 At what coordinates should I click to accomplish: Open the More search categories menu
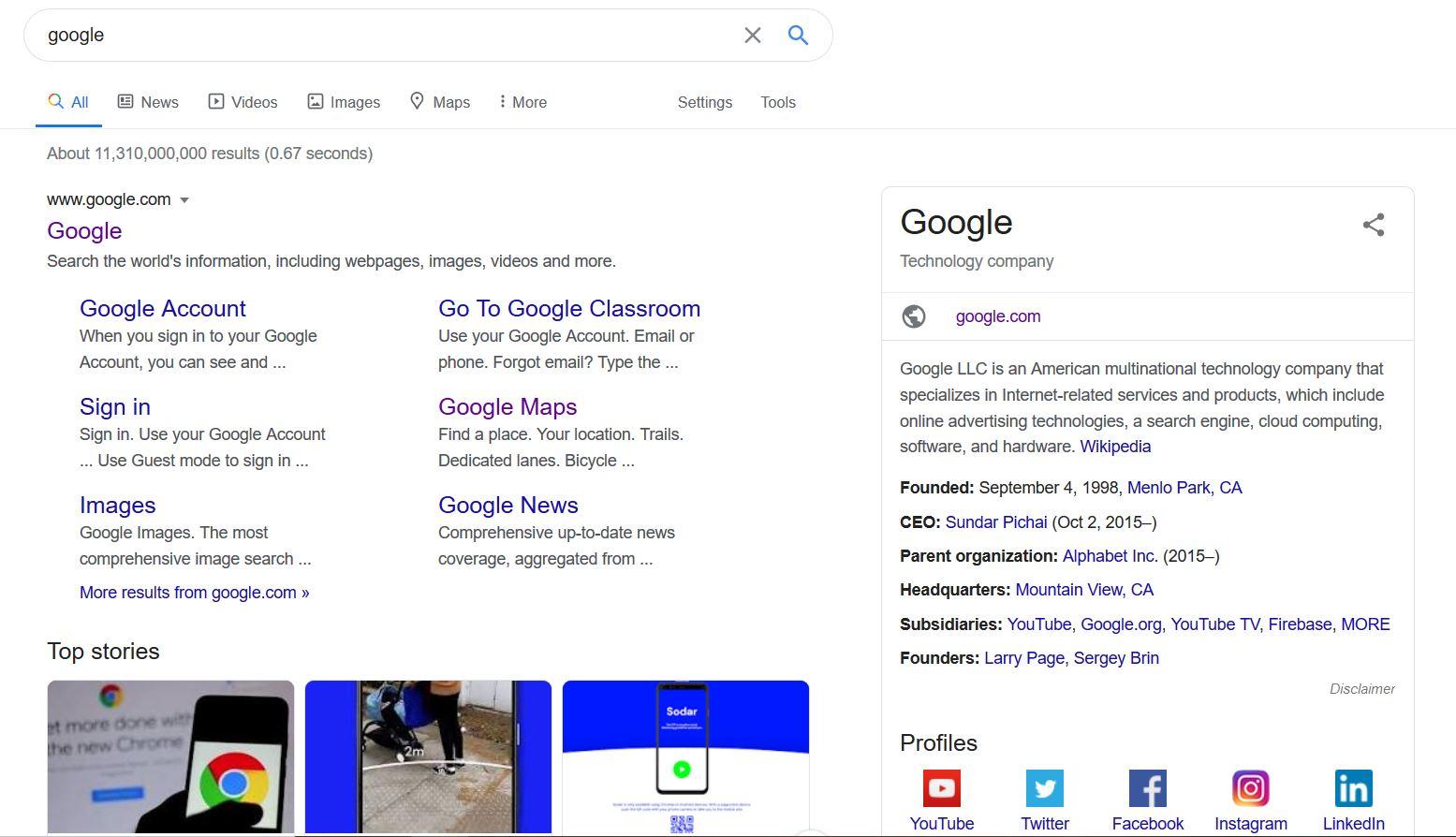pyautogui.click(x=522, y=102)
